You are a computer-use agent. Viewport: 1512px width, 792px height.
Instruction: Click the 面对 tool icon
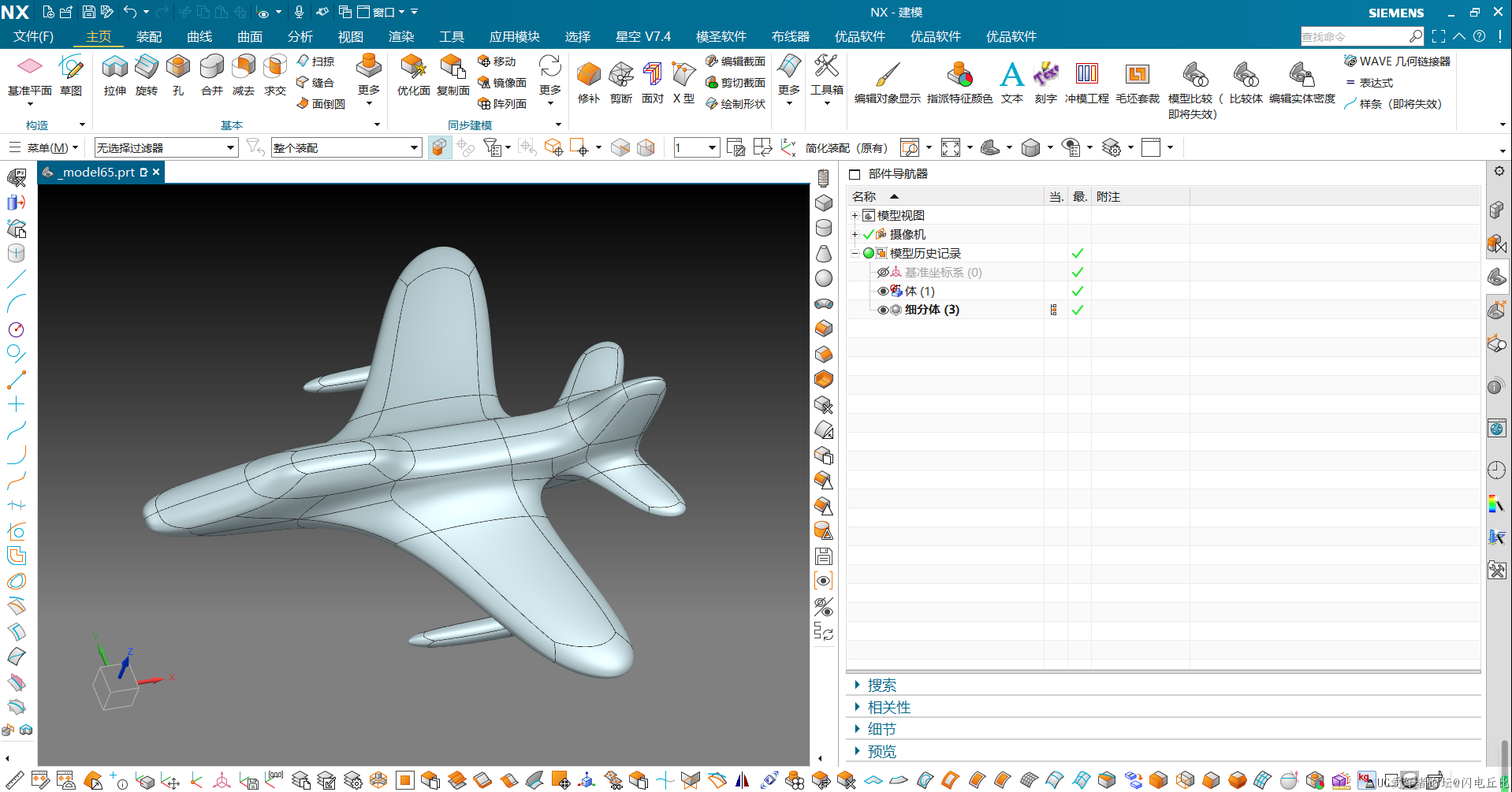(x=653, y=83)
